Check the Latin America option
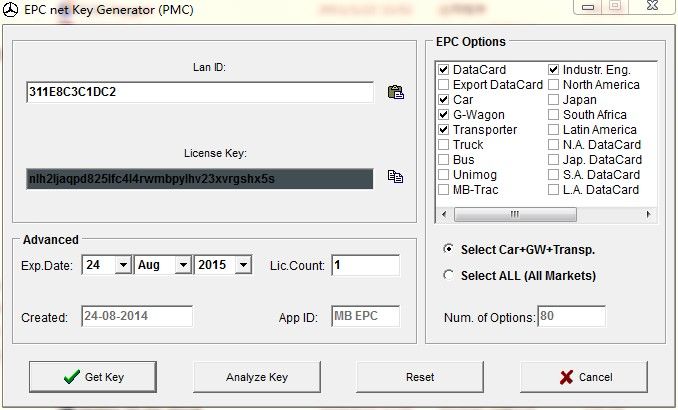 [x=553, y=129]
